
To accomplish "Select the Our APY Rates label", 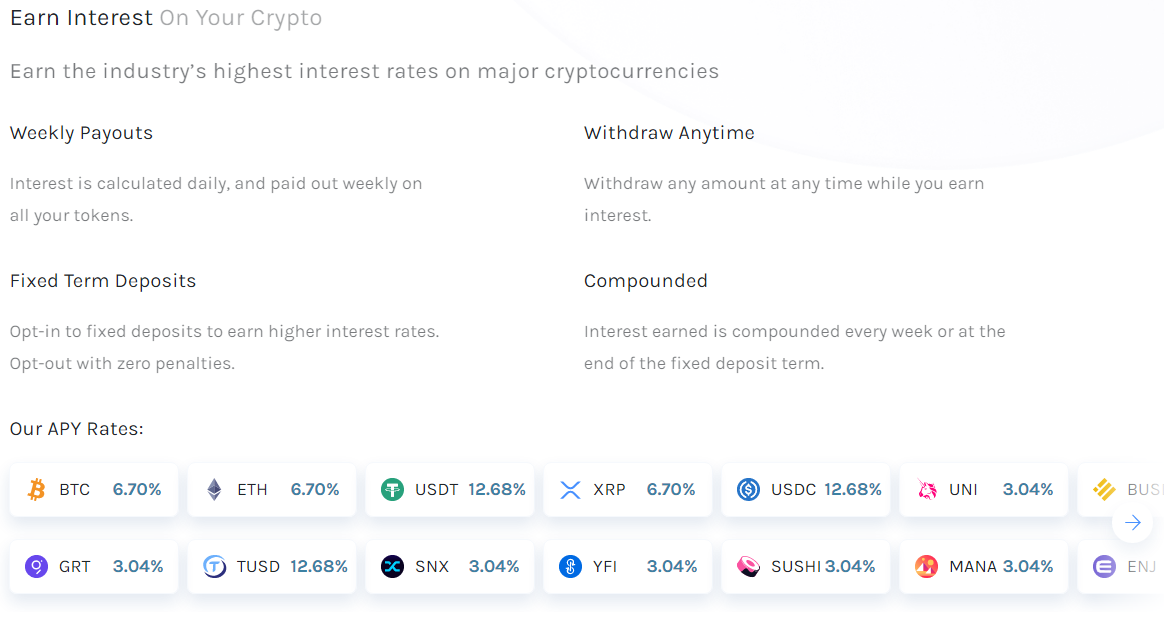I will pyautogui.click(x=76, y=428).
